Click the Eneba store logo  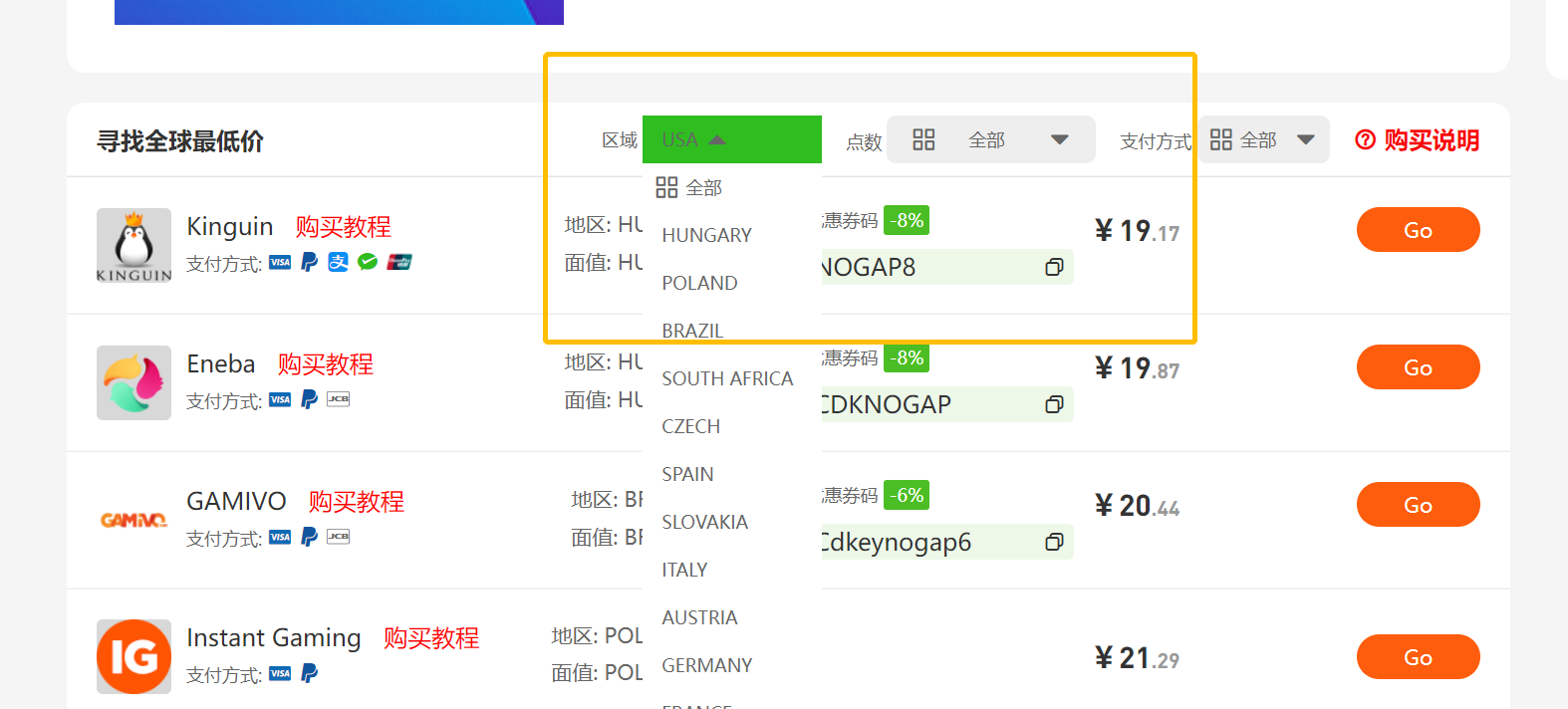coord(133,382)
